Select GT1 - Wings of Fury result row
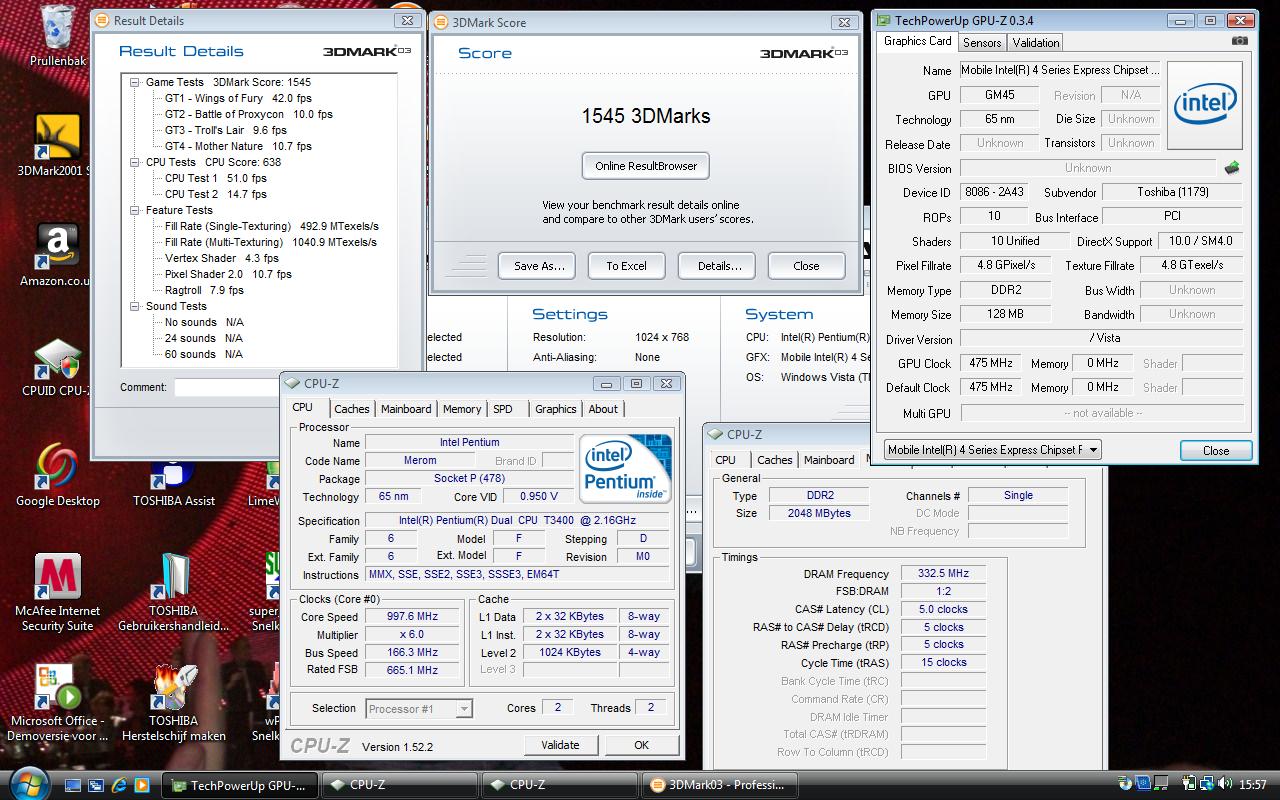1280x800 pixels. point(238,98)
